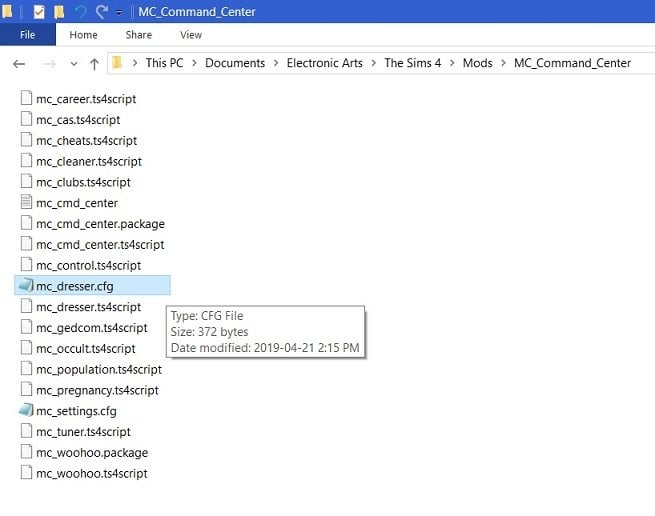
Task: Expand the chevron after Documents
Action: pos(276,63)
